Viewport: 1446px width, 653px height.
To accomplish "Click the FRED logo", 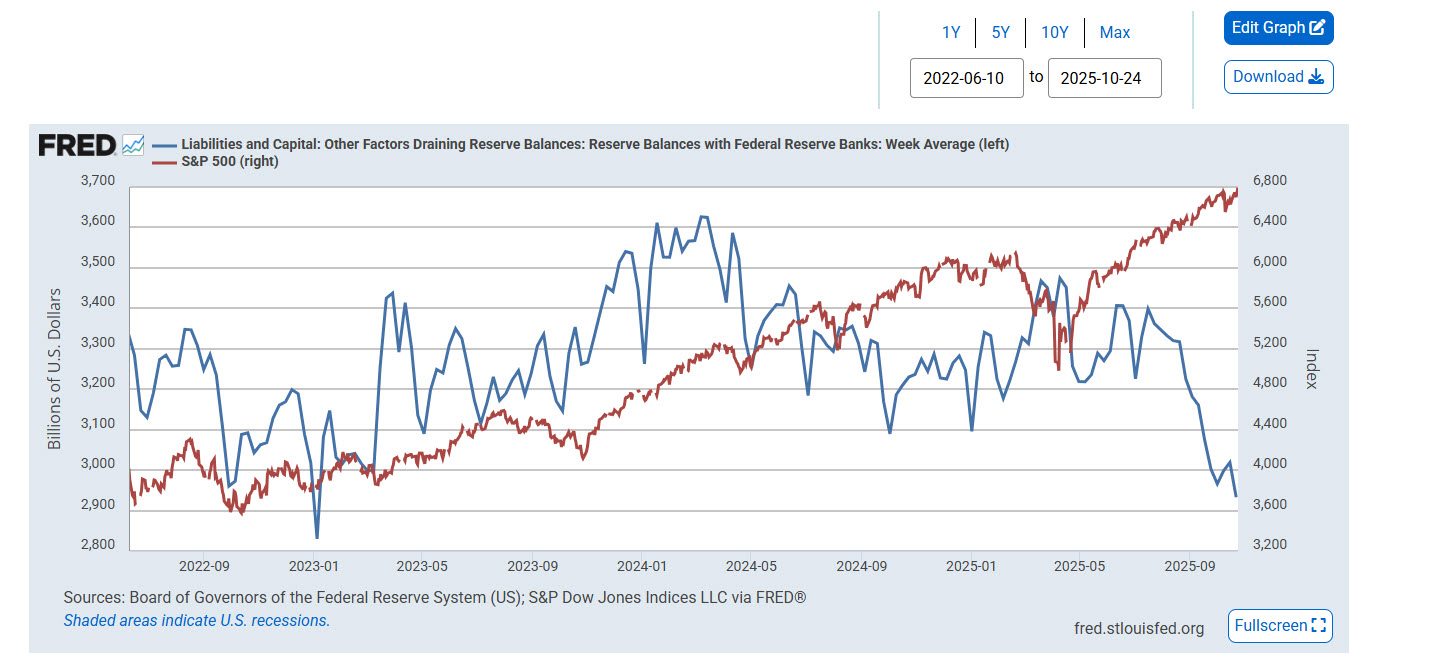I will click(x=77, y=146).
